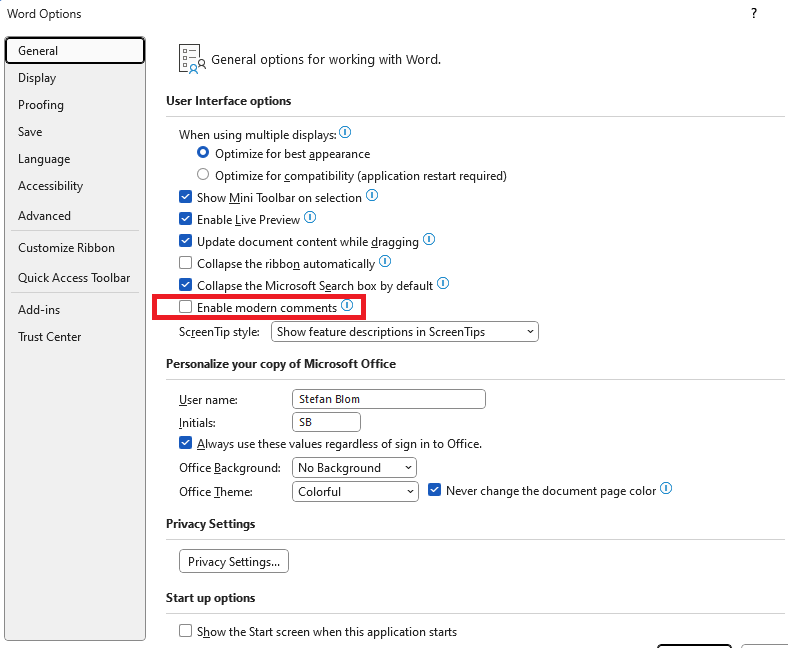View info tip for Collapse the ribbon automatically
788x648 pixels.
[x=385, y=261]
